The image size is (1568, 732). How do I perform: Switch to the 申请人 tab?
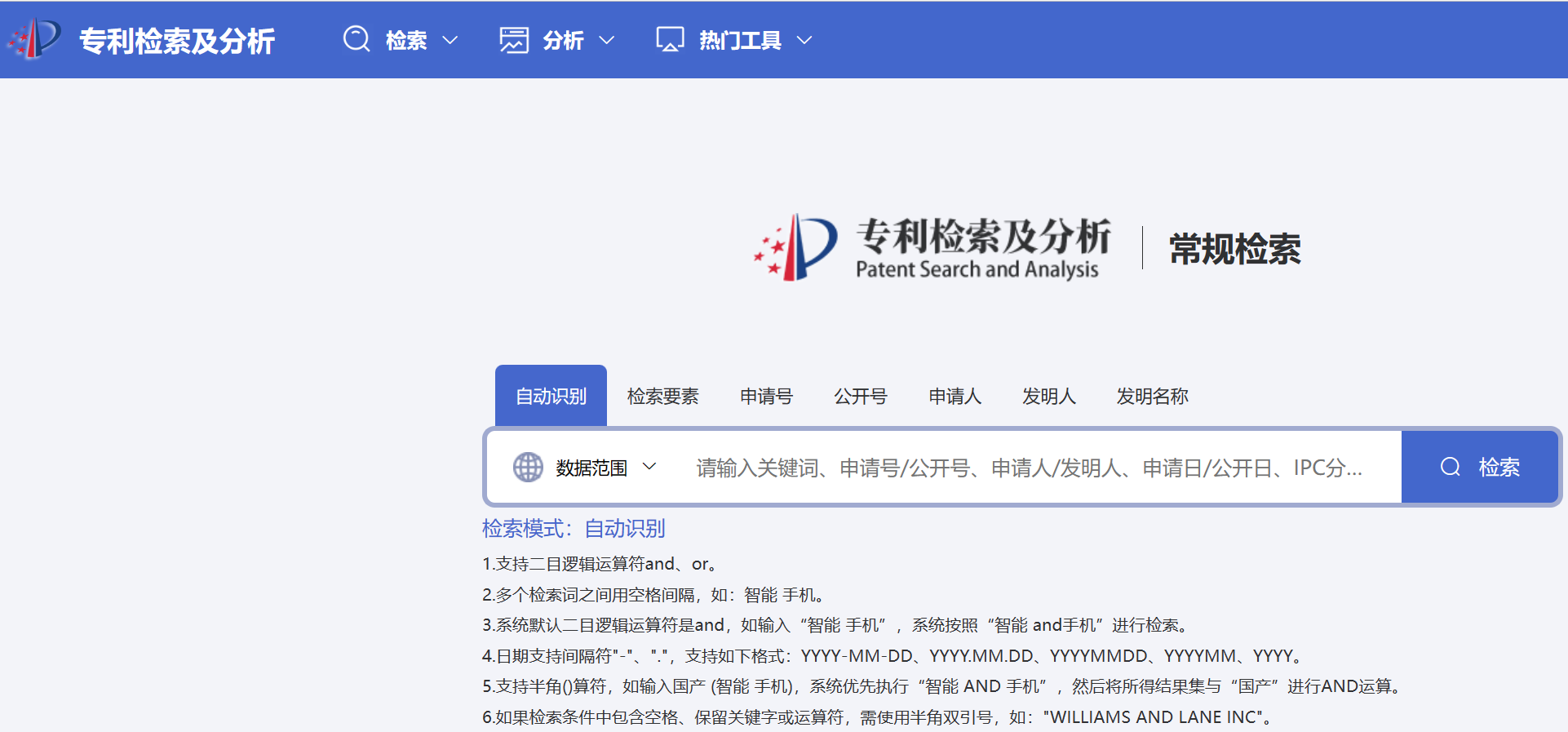[x=955, y=397]
